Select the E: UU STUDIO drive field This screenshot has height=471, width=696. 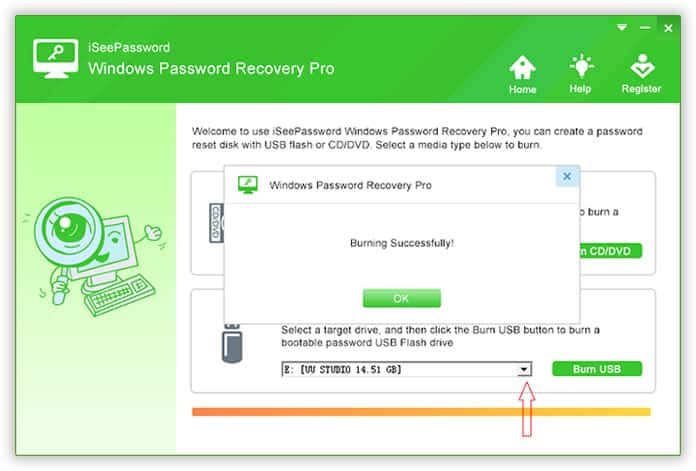(406, 369)
